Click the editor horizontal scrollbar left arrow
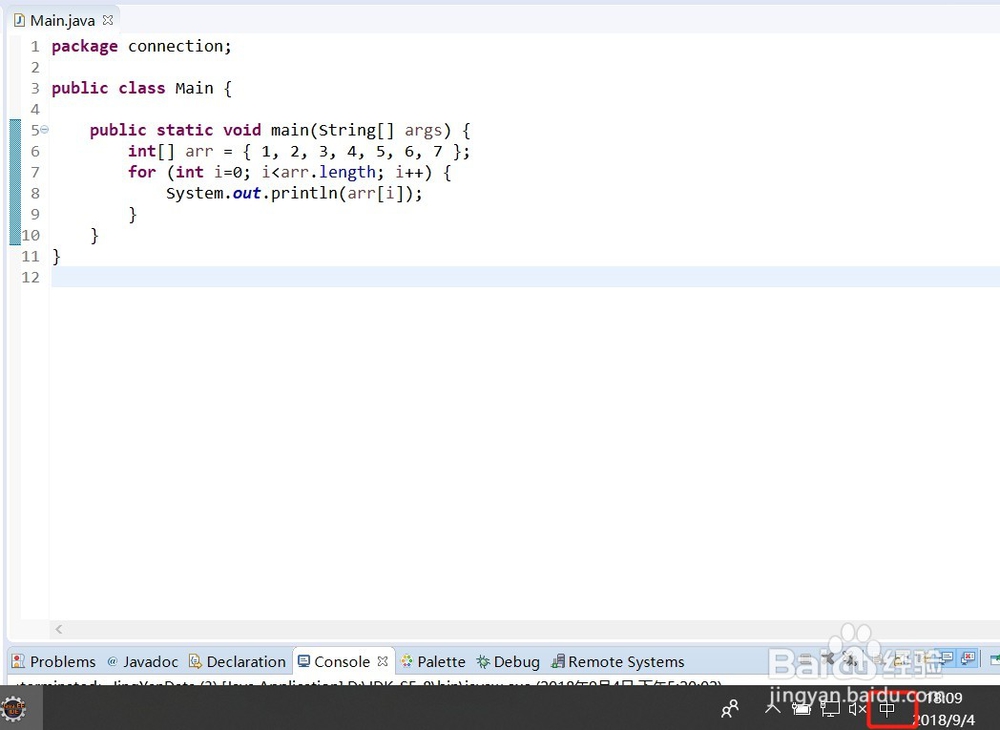 (x=59, y=629)
